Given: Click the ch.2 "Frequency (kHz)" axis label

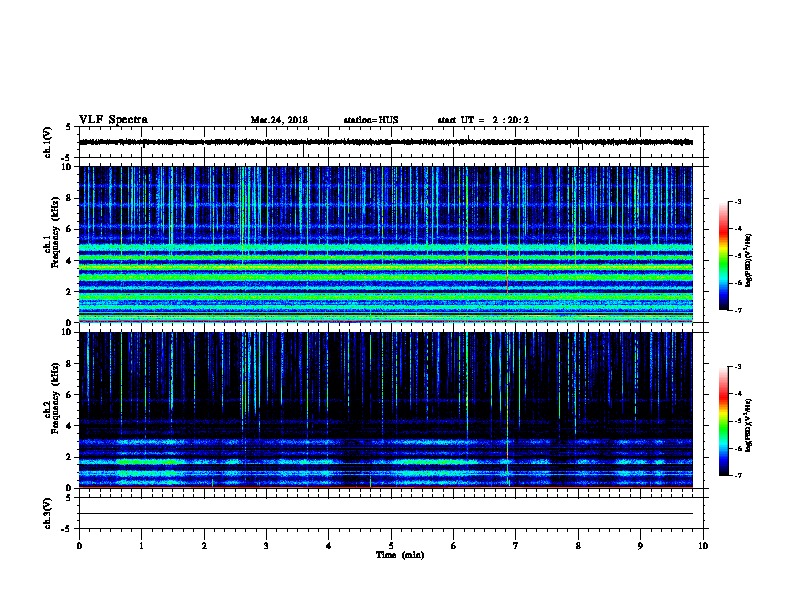Looking at the screenshot, I should click(55, 398).
